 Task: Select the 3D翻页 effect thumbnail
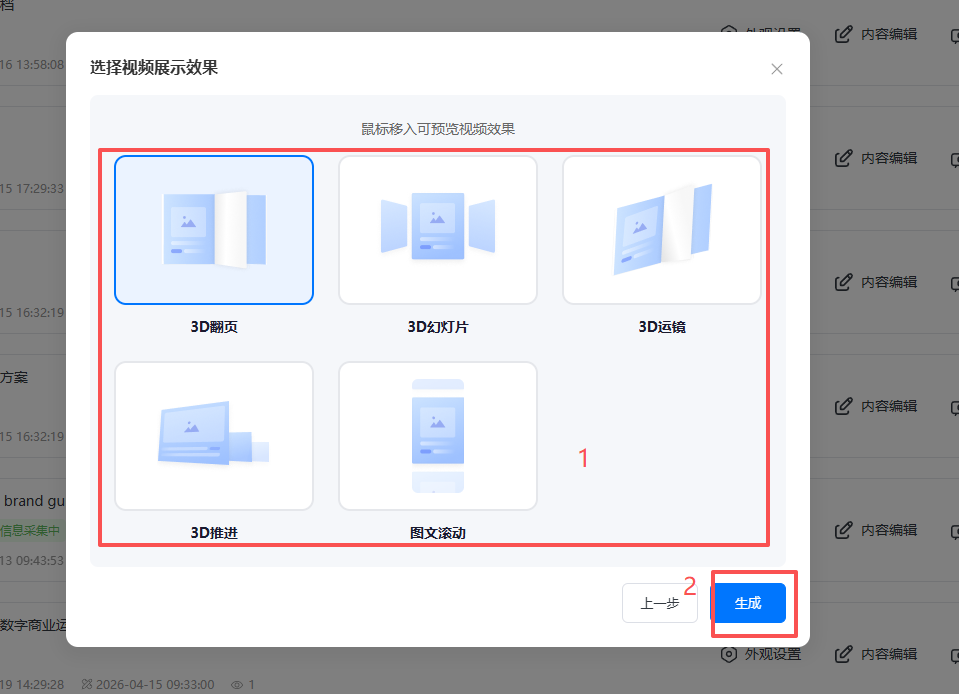[x=214, y=230]
